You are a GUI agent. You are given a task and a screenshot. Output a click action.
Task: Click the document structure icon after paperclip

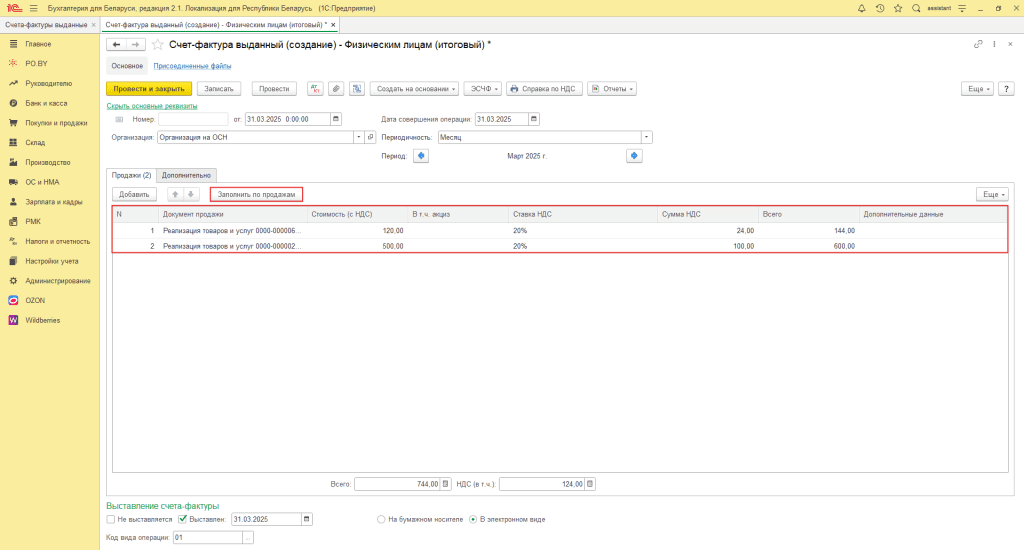click(x=357, y=89)
